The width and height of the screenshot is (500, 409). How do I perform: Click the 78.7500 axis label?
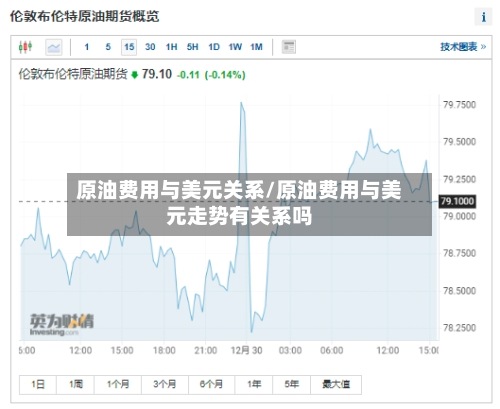(x=459, y=253)
